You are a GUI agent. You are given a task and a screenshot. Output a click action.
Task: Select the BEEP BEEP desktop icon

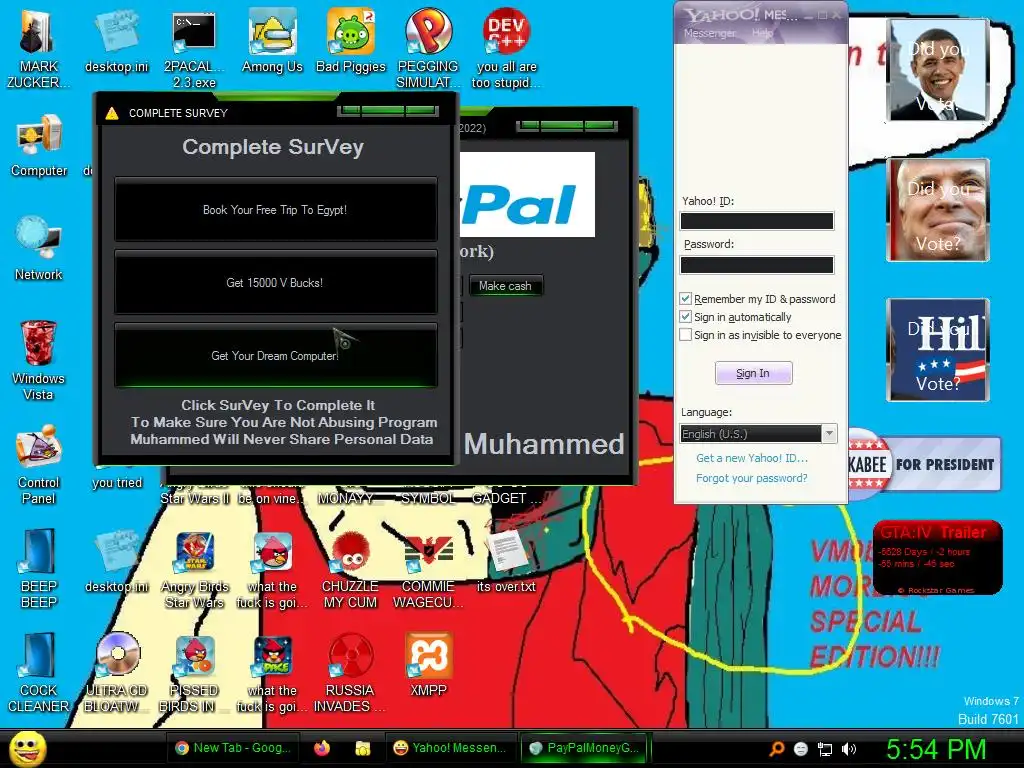[x=38, y=568]
